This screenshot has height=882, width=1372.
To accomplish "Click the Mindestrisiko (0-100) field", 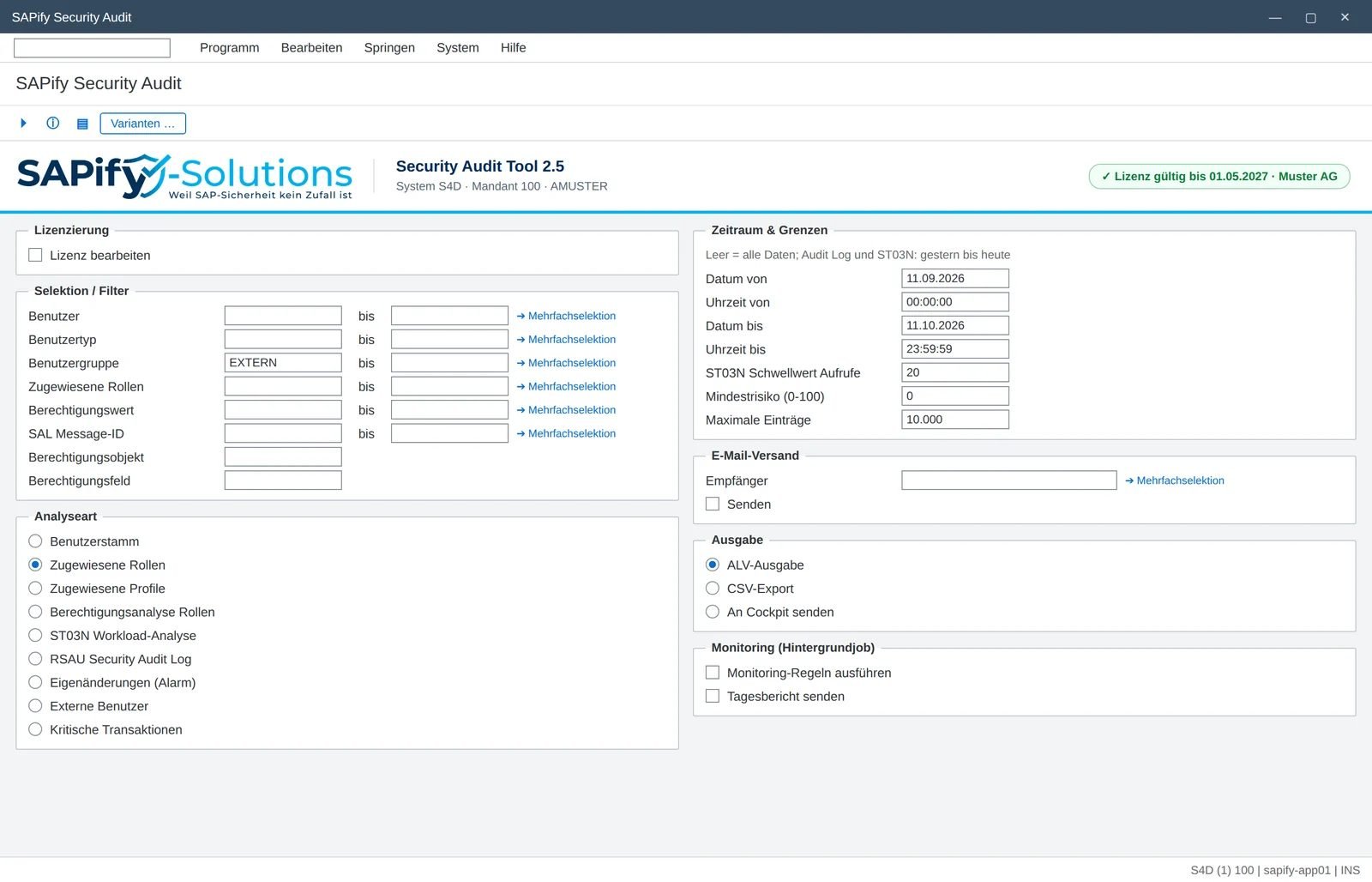I will tap(955, 396).
